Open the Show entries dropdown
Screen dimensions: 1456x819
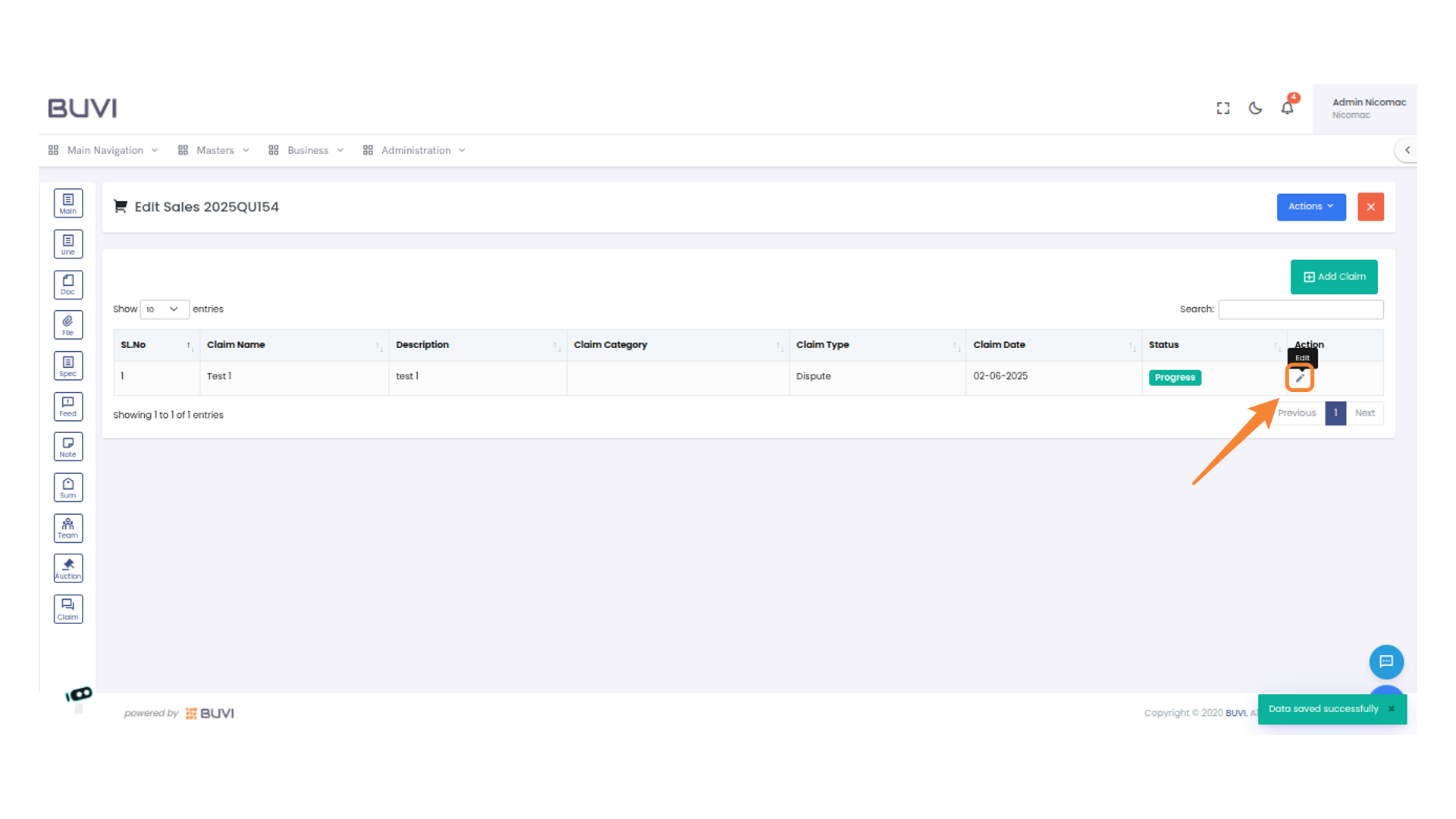pos(164,309)
